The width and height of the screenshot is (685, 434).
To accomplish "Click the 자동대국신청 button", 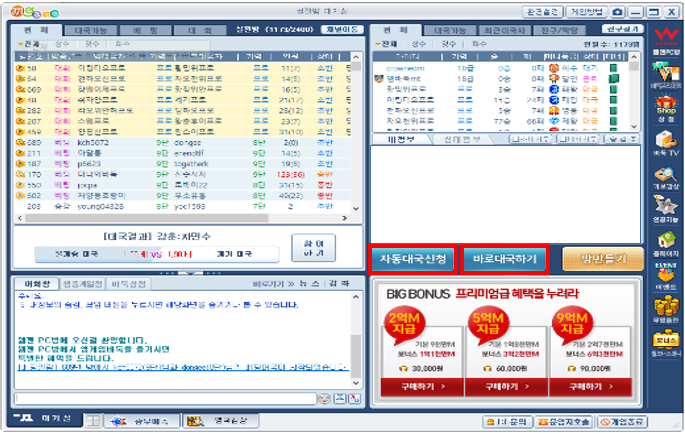I will 413,259.
